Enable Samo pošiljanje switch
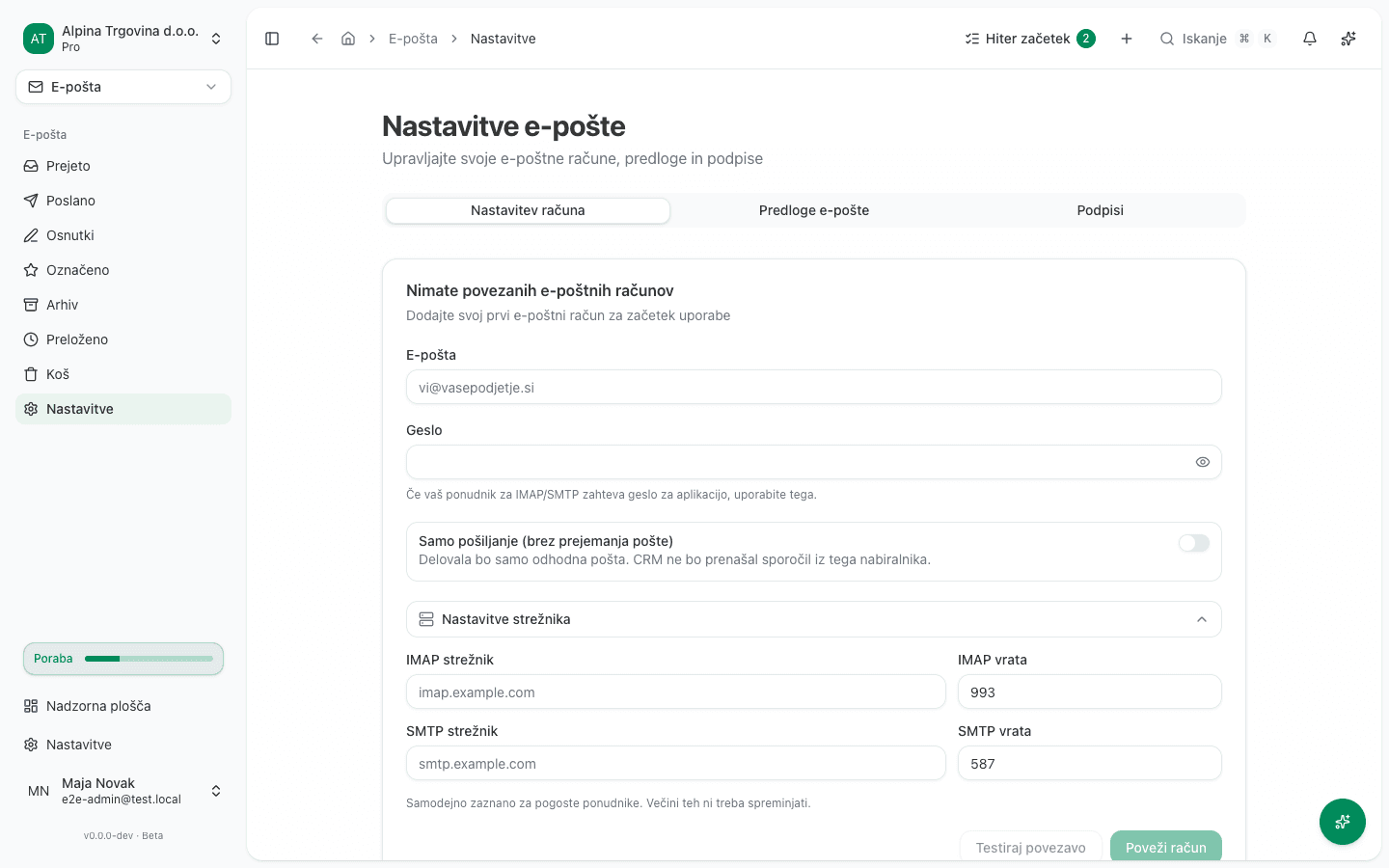The height and width of the screenshot is (868, 1389). coord(1194,543)
